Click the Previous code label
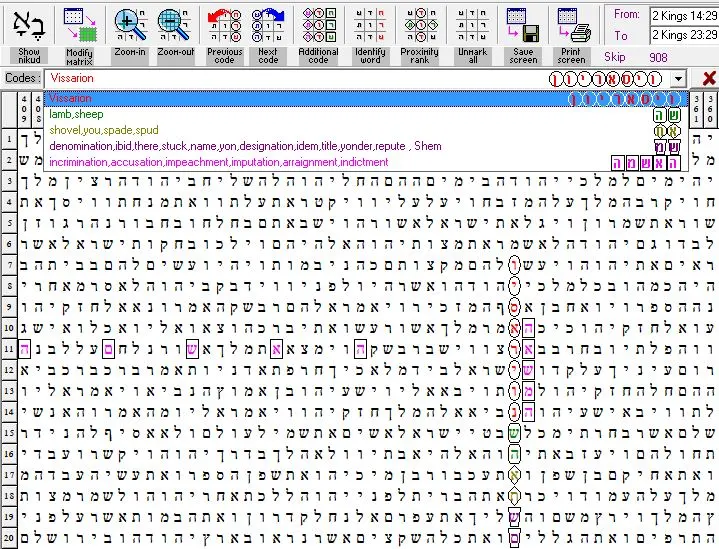Image resolution: width=719 pixels, height=549 pixels. (x=225, y=56)
